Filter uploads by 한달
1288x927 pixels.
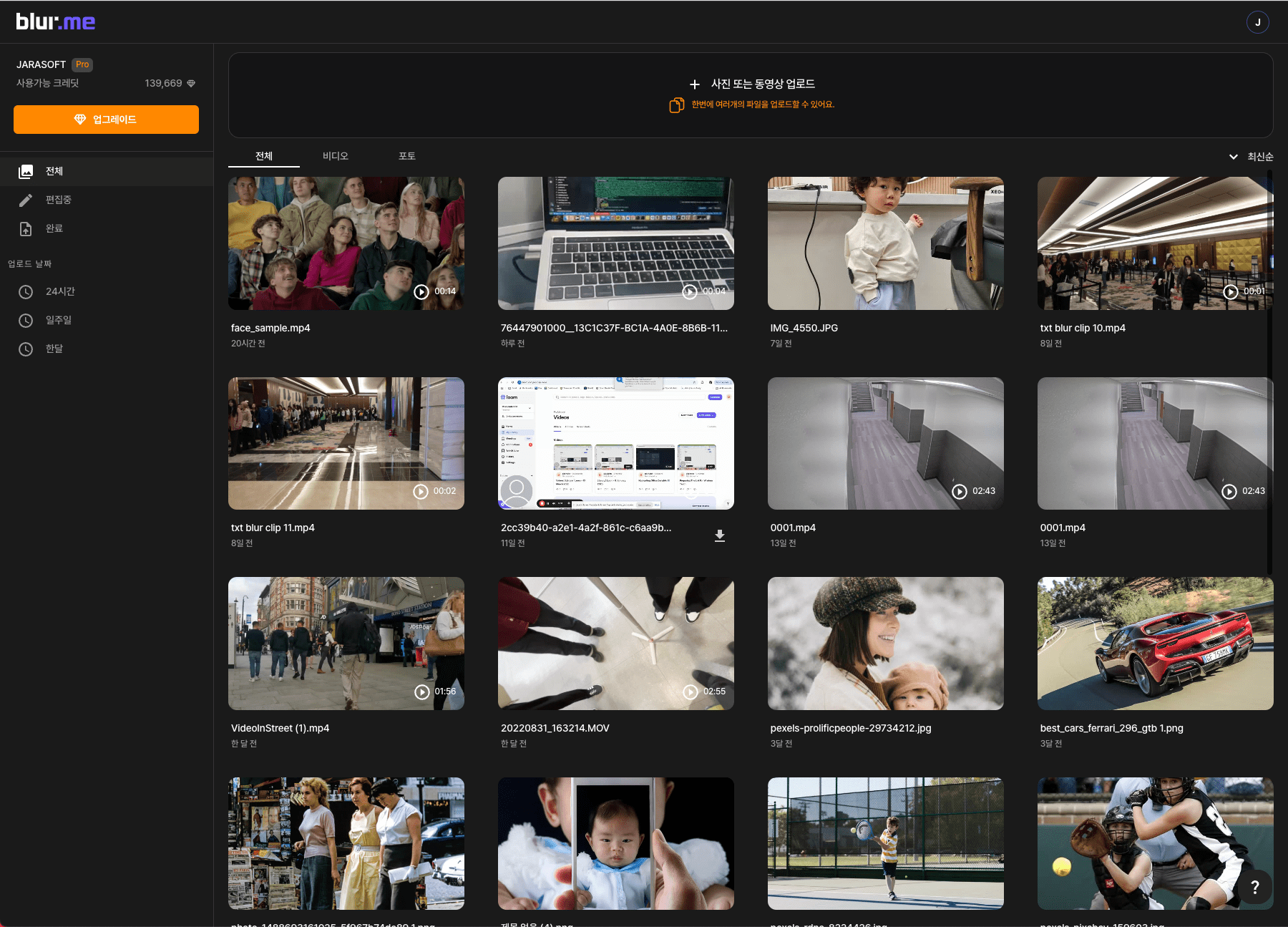(54, 349)
